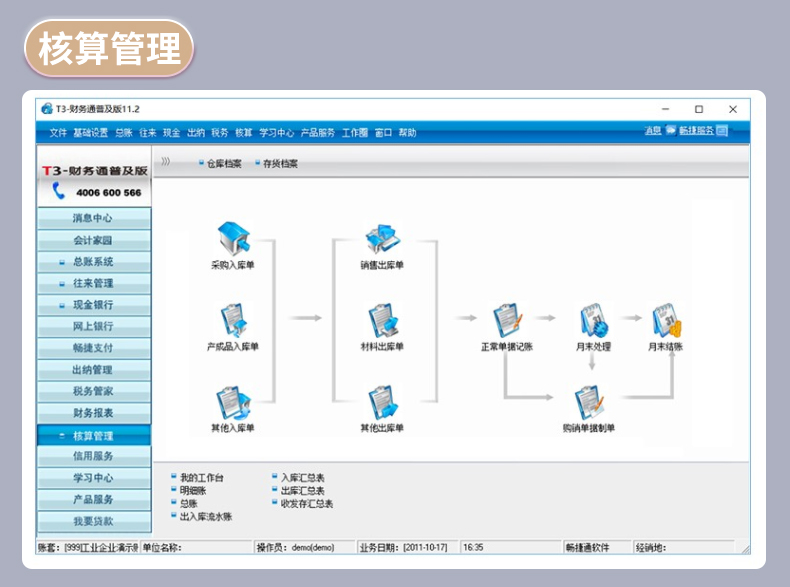Open the 产品服务 menu

coord(318,133)
